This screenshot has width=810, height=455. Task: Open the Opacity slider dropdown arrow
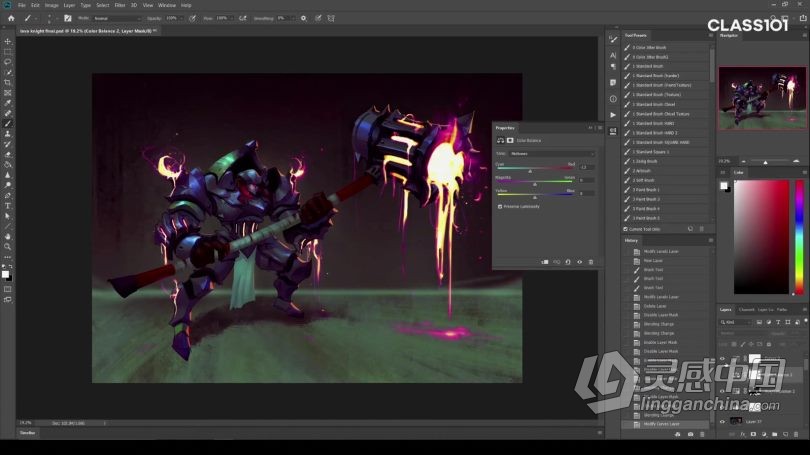pos(182,18)
